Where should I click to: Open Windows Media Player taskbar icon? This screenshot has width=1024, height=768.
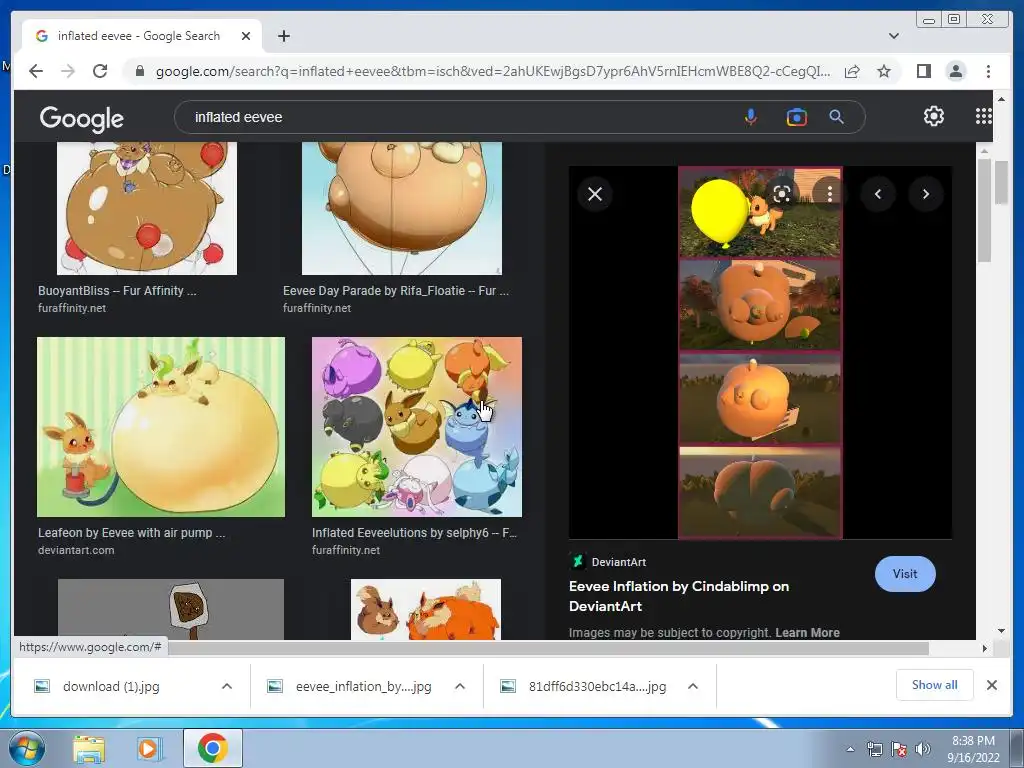point(150,749)
